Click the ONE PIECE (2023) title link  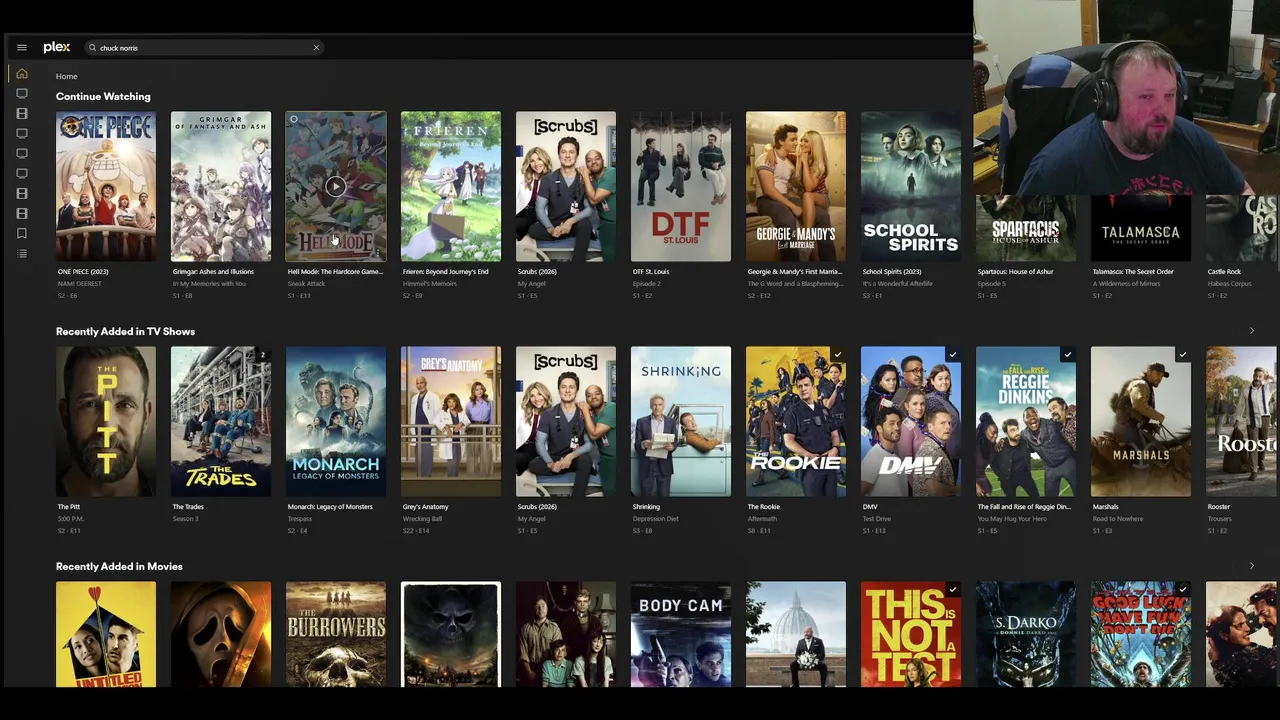tap(83, 271)
